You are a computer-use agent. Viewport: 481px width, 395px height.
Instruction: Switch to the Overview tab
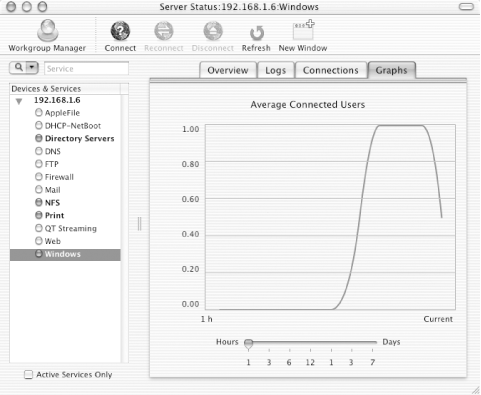[x=228, y=70]
